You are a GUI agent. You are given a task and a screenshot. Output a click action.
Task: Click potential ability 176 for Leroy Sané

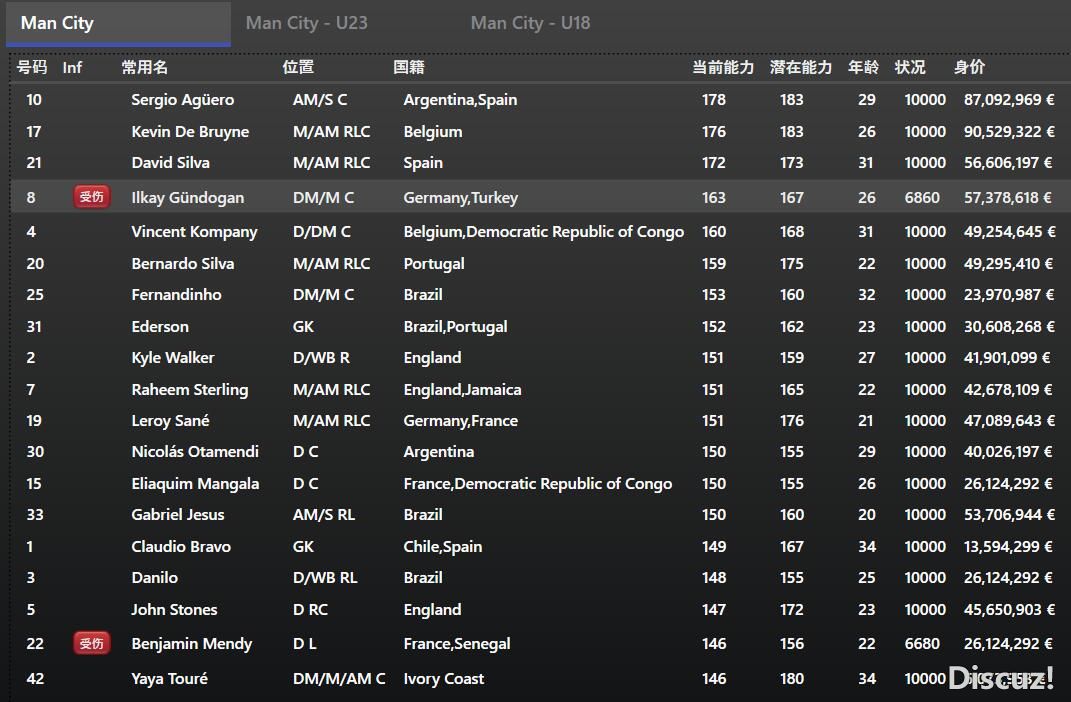click(x=792, y=421)
